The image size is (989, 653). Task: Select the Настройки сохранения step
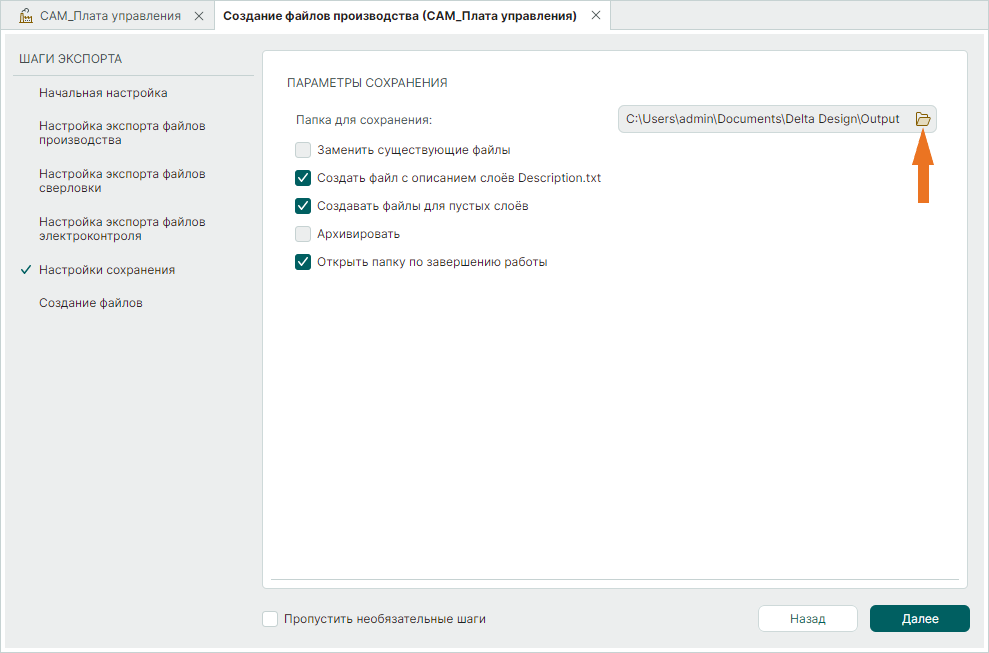coord(107,270)
